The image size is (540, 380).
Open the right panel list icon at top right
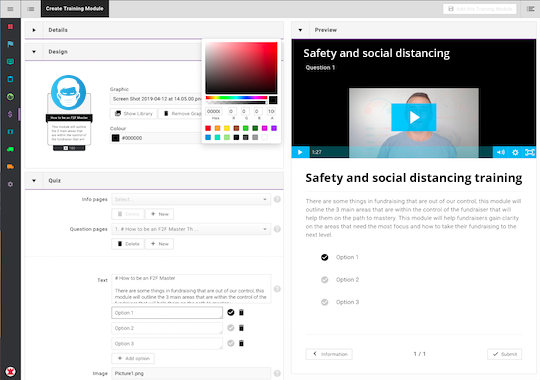click(531, 9)
